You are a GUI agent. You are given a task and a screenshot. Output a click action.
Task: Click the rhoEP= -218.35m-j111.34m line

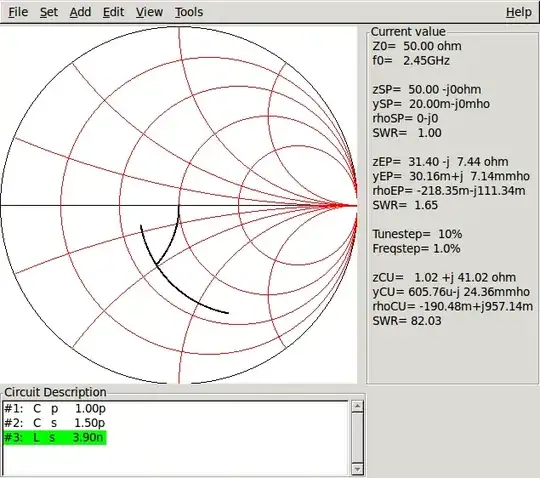point(449,191)
